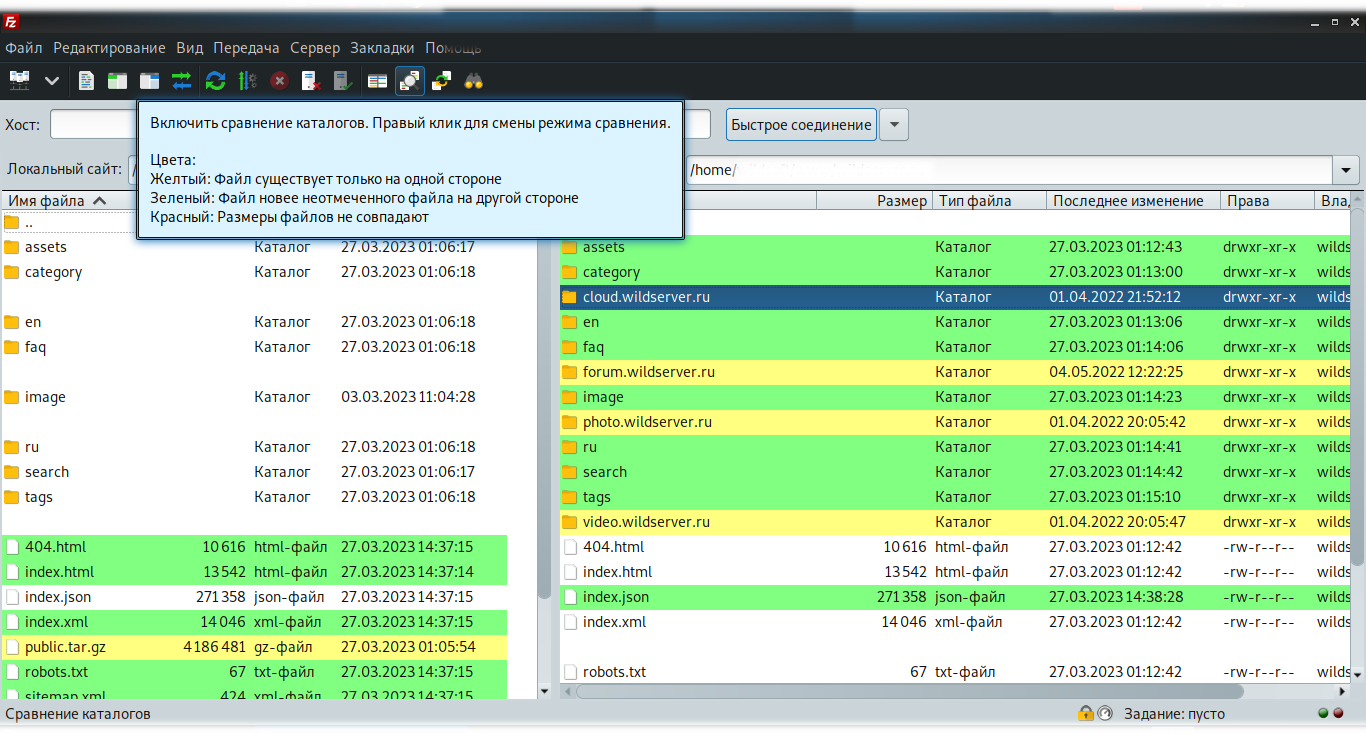Open the Сервер menu

[x=315, y=48]
